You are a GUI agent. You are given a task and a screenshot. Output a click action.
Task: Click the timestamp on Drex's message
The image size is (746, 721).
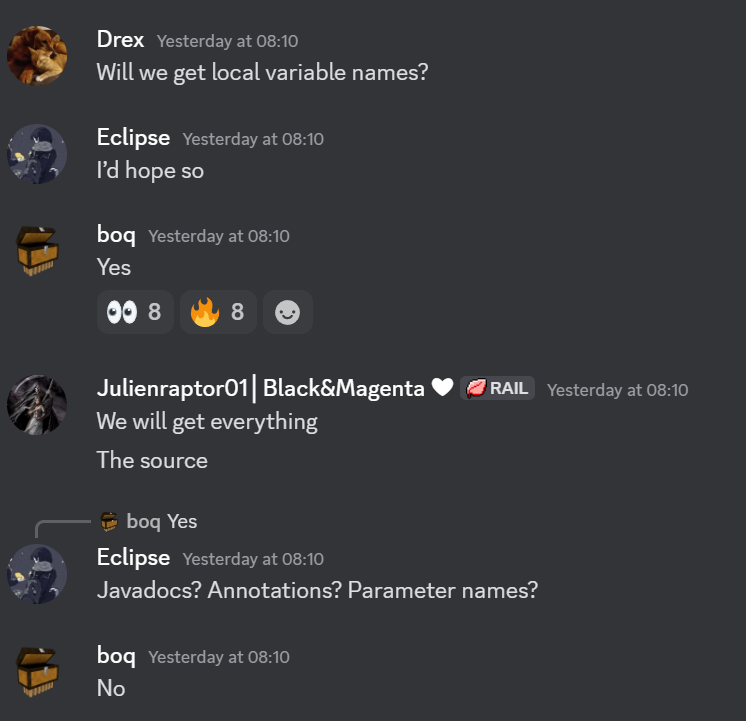(227, 41)
